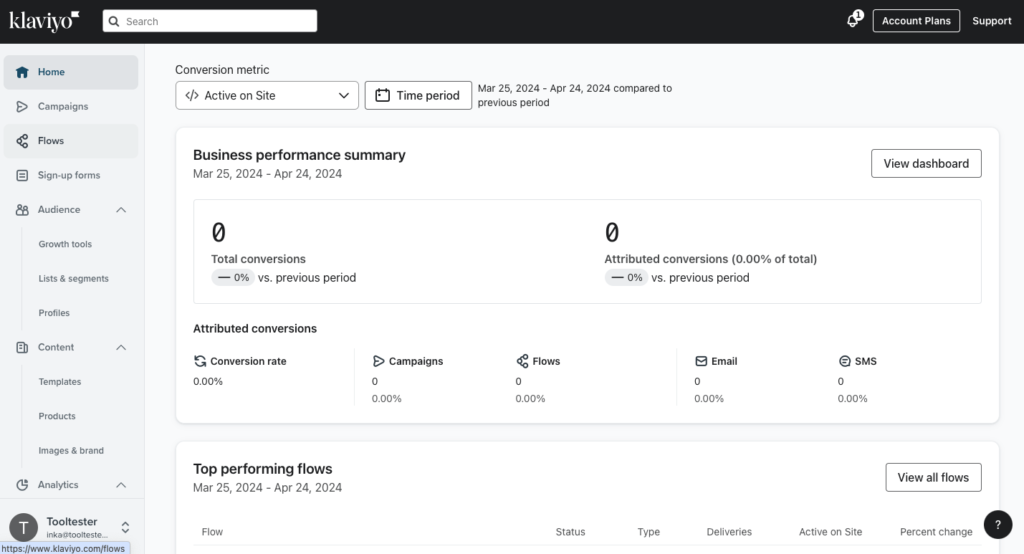Collapse the Analytics section

point(121,485)
